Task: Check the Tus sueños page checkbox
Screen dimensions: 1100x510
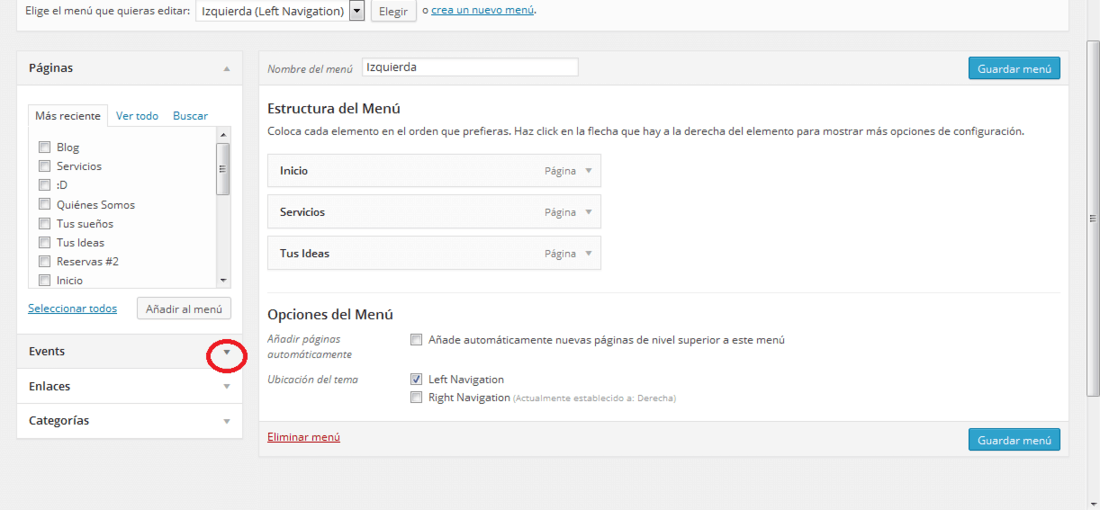Action: tap(44, 223)
